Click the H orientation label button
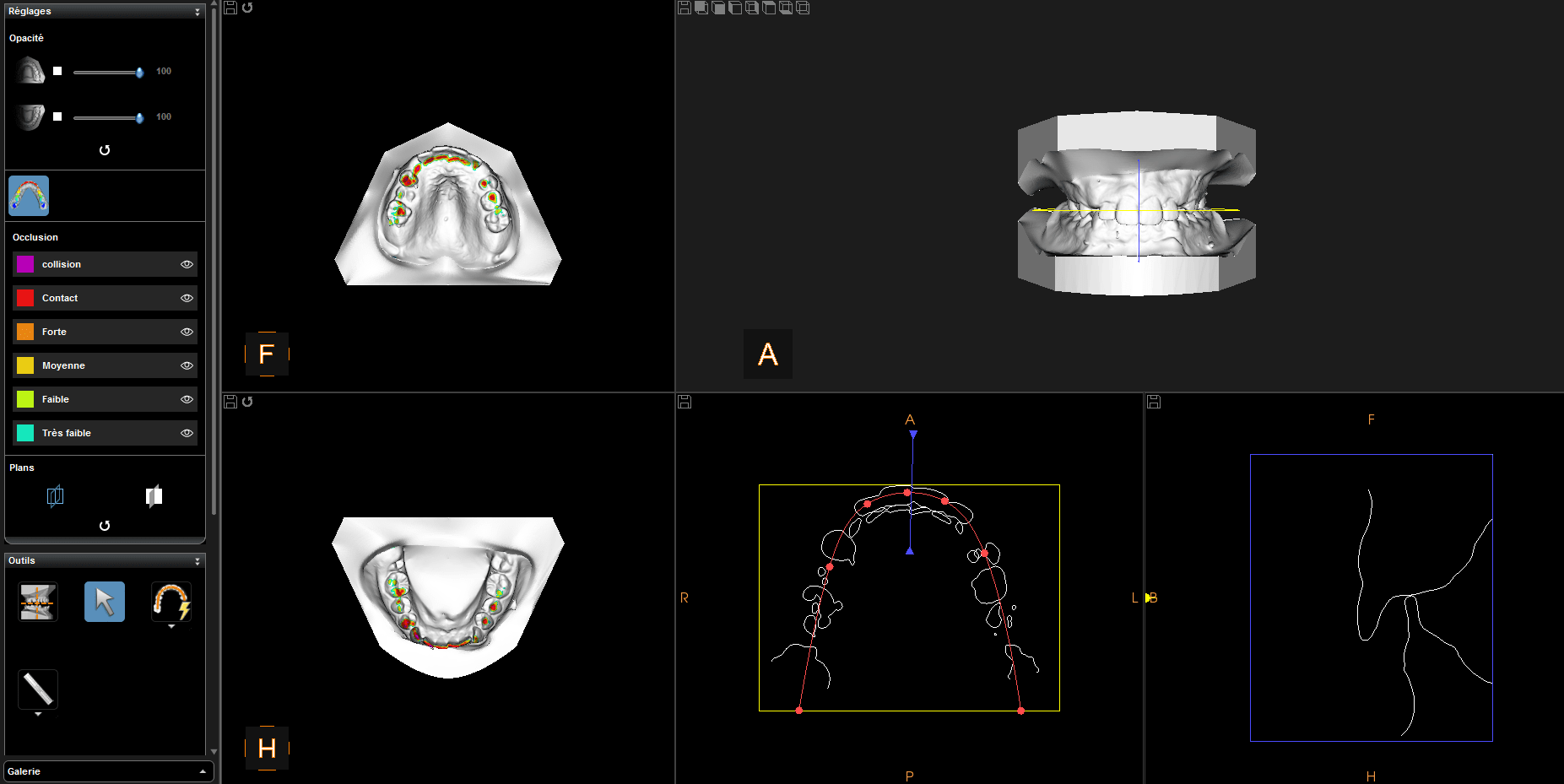The image size is (1564, 784). pyautogui.click(x=267, y=748)
